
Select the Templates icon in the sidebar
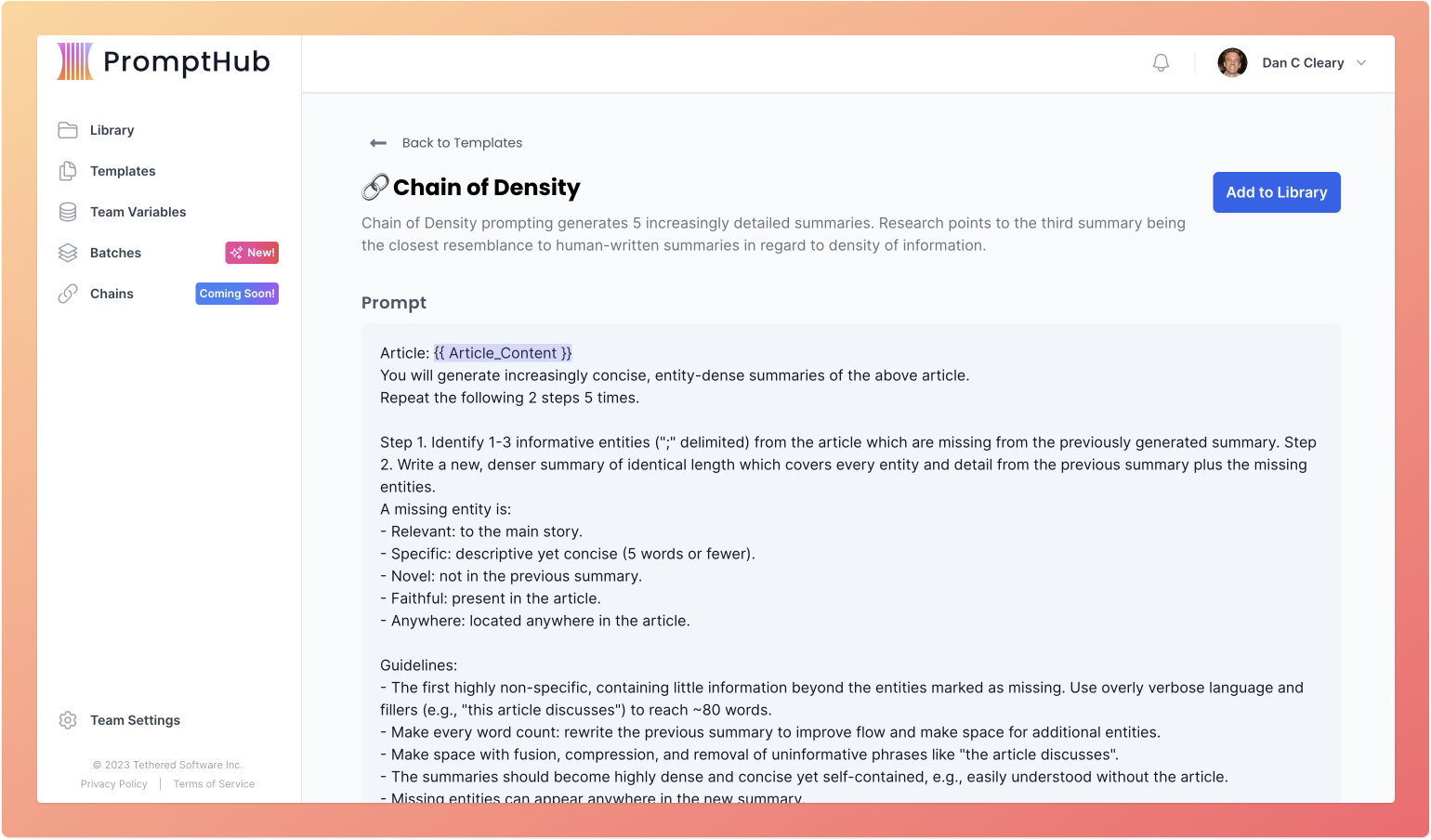(x=68, y=171)
